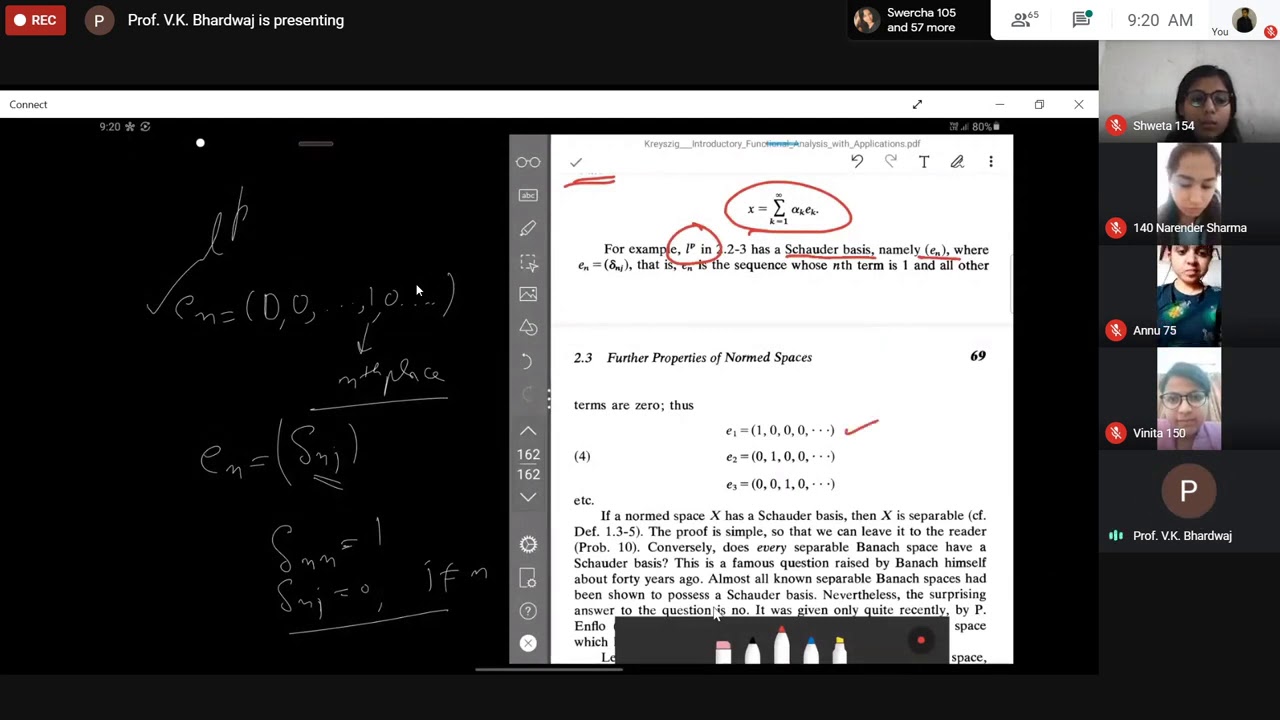
Task: Click muted mic icon beside Vinita 150
Action: click(1116, 433)
